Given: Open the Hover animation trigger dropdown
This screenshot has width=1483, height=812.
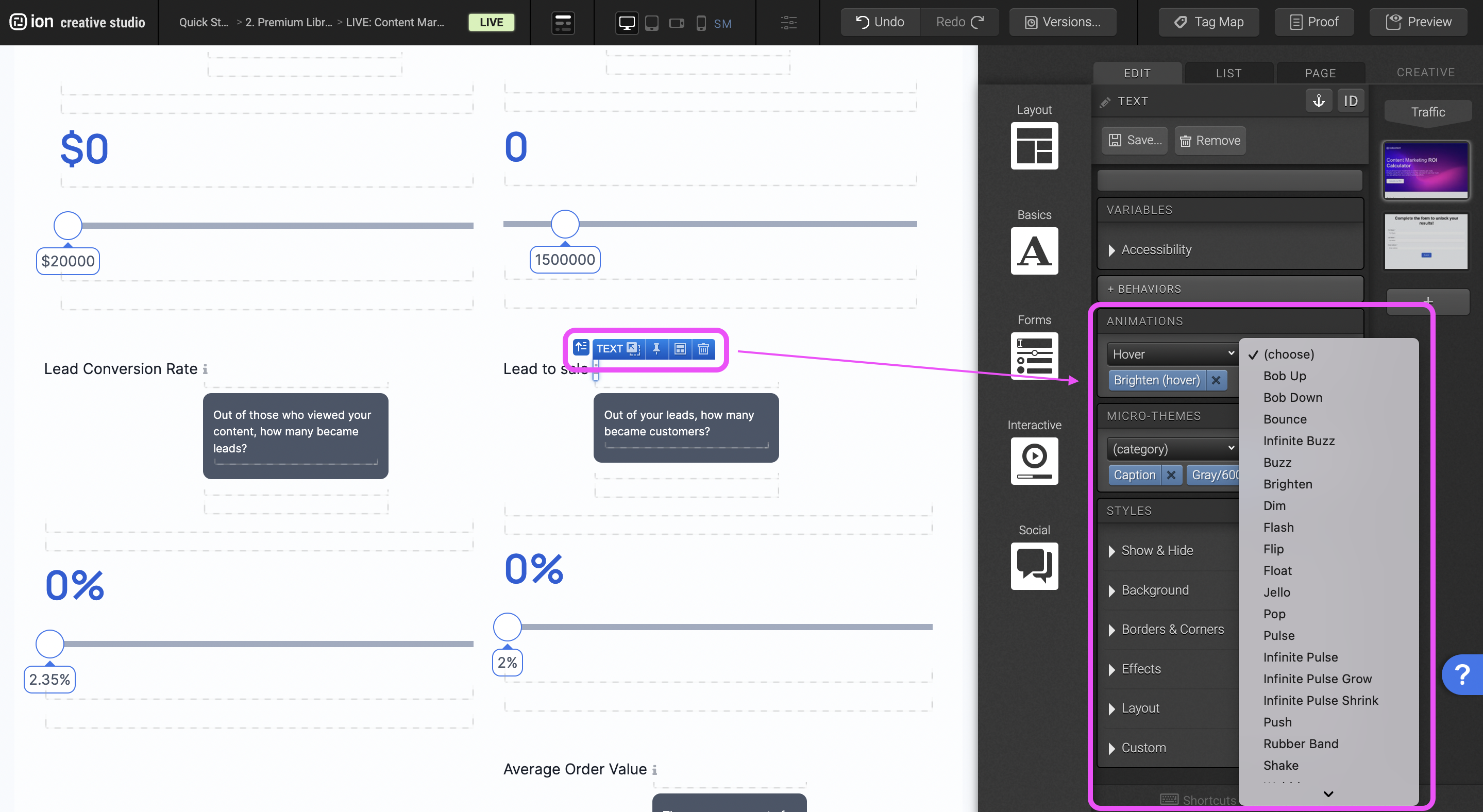Looking at the screenshot, I should pyautogui.click(x=1172, y=354).
